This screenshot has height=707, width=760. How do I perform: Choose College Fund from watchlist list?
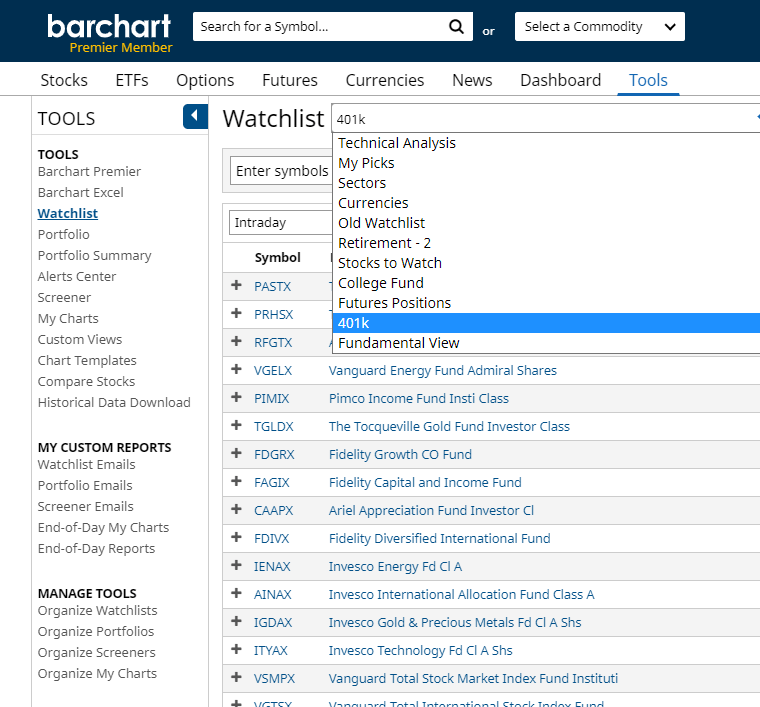click(x=381, y=283)
